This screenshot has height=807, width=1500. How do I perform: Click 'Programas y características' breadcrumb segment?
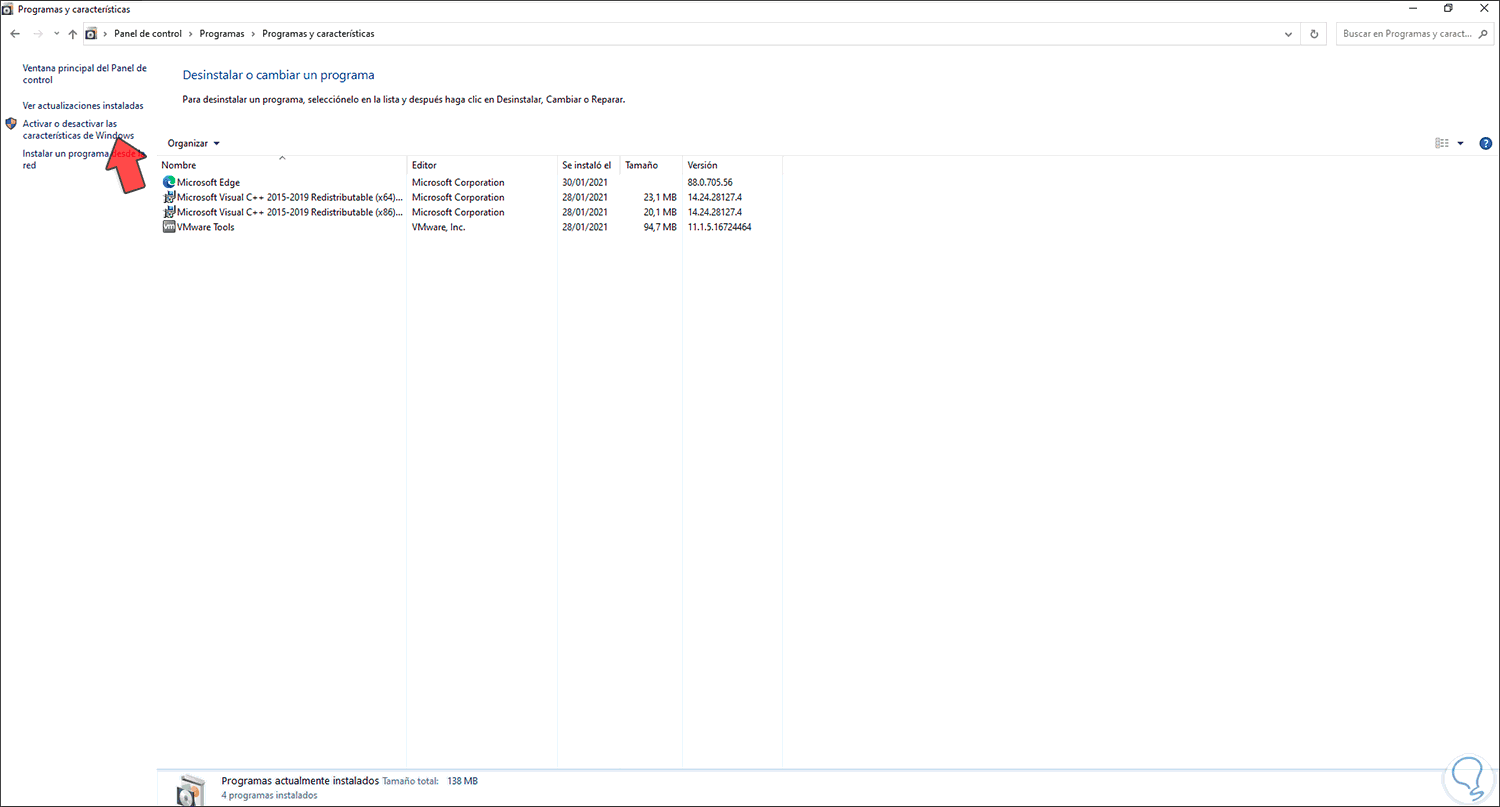[318, 34]
